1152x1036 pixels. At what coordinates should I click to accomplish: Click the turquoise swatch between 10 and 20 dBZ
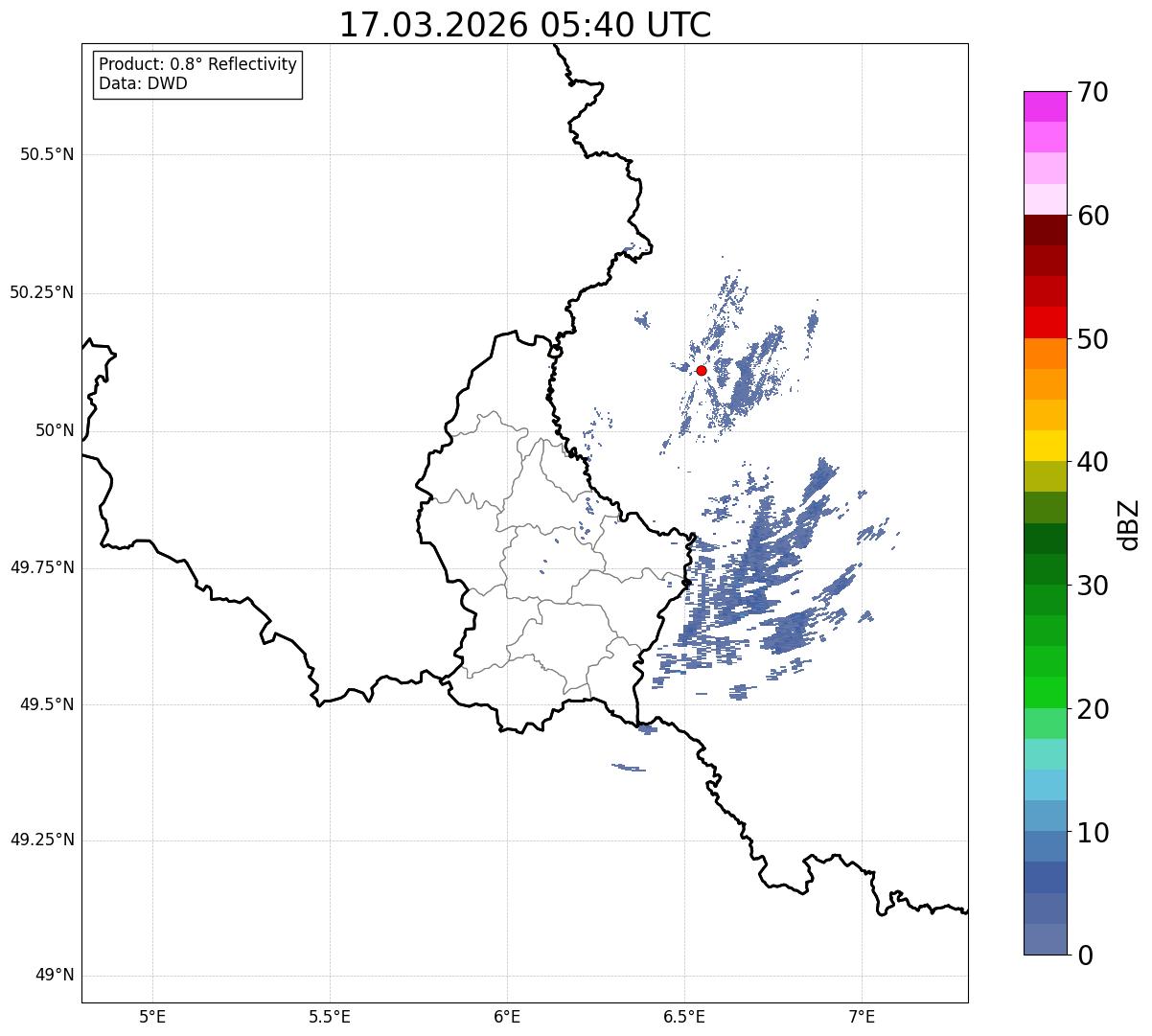point(1045,754)
